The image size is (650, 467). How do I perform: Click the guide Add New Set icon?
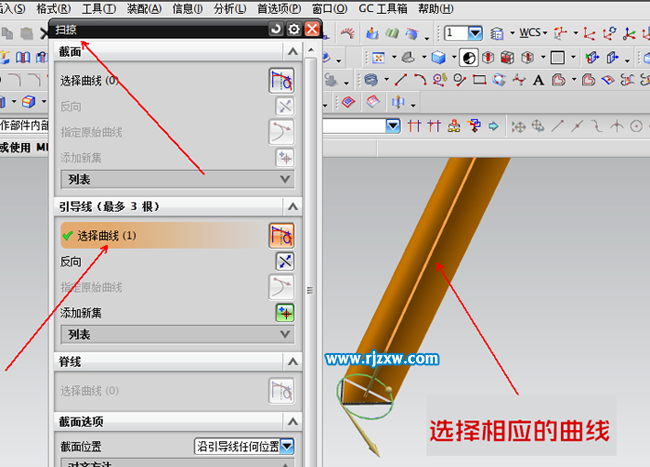coord(284,312)
